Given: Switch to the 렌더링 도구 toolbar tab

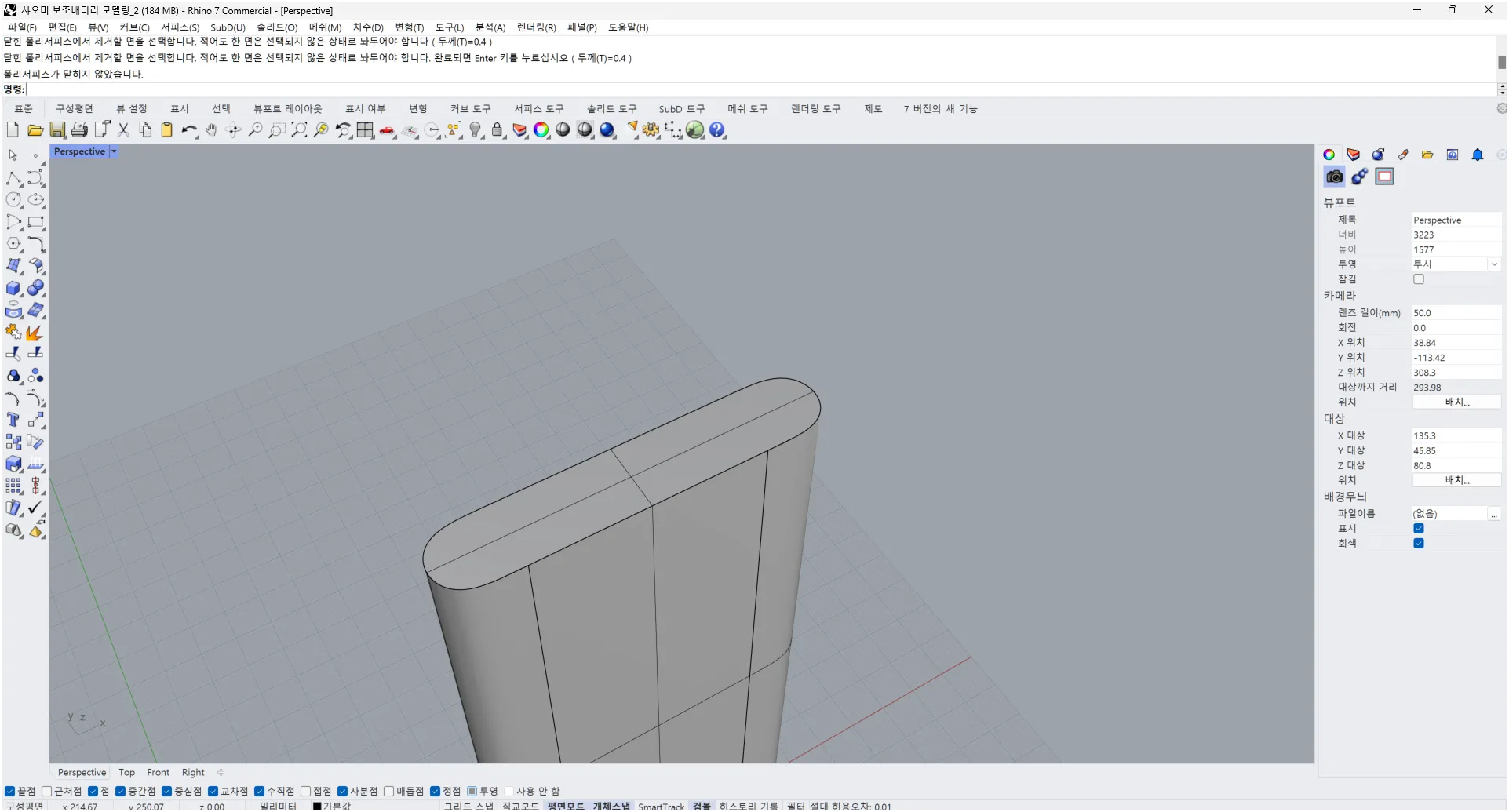Looking at the screenshot, I should (815, 109).
